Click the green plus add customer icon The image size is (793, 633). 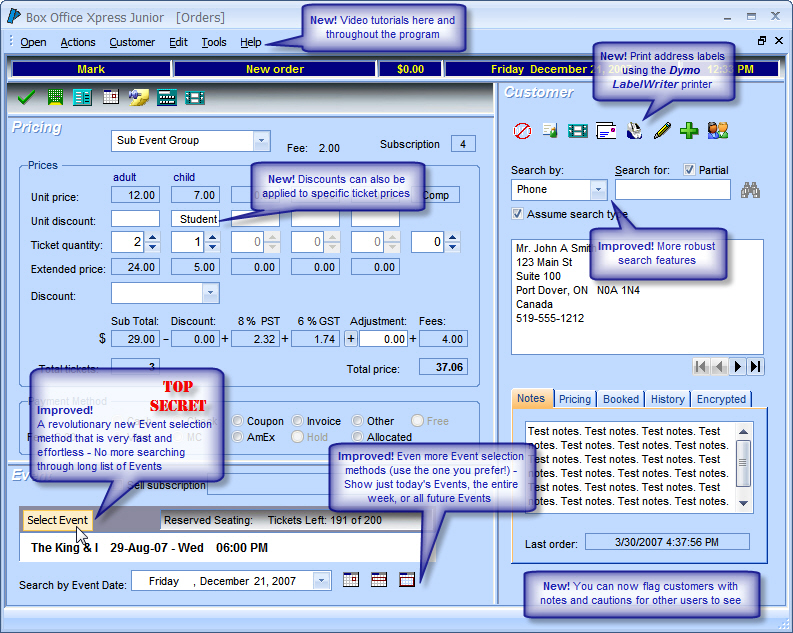pyautogui.click(x=689, y=131)
